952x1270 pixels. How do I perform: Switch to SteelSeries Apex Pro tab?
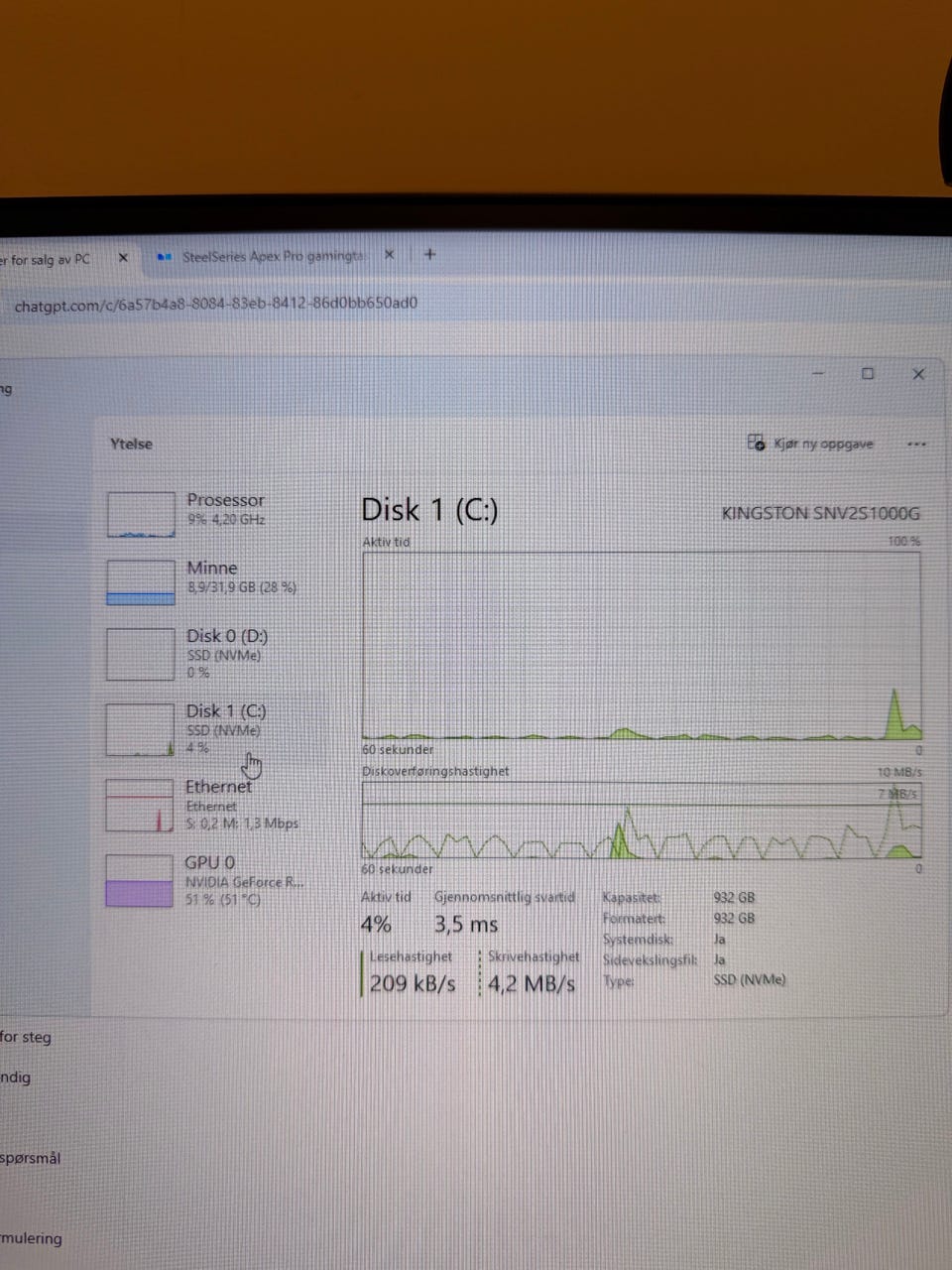[263, 256]
